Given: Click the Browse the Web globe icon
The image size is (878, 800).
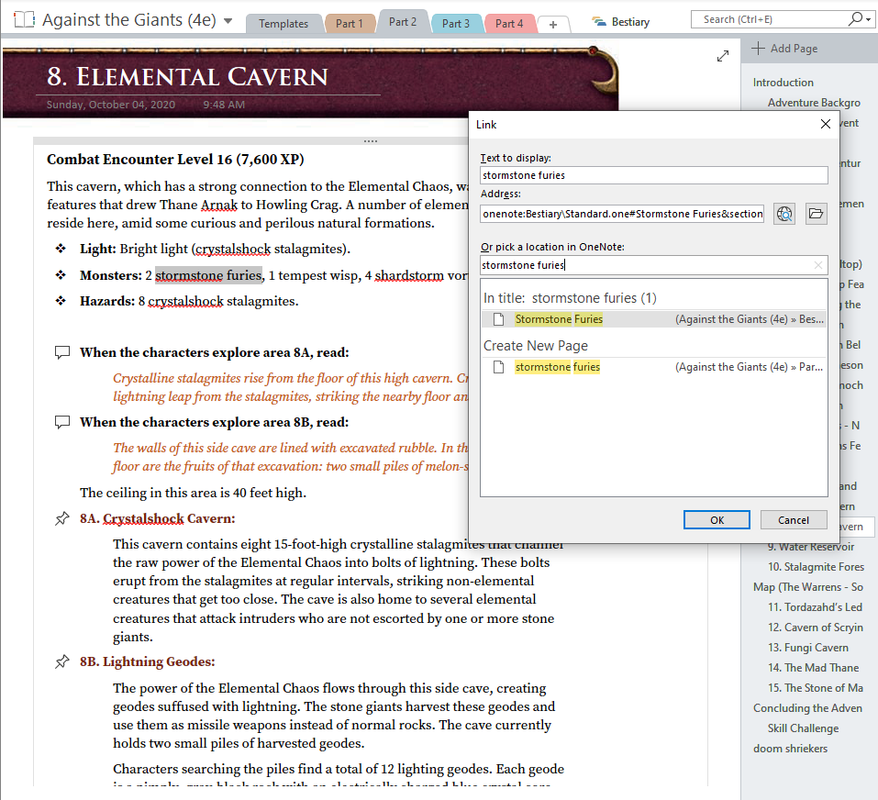Looking at the screenshot, I should point(784,214).
